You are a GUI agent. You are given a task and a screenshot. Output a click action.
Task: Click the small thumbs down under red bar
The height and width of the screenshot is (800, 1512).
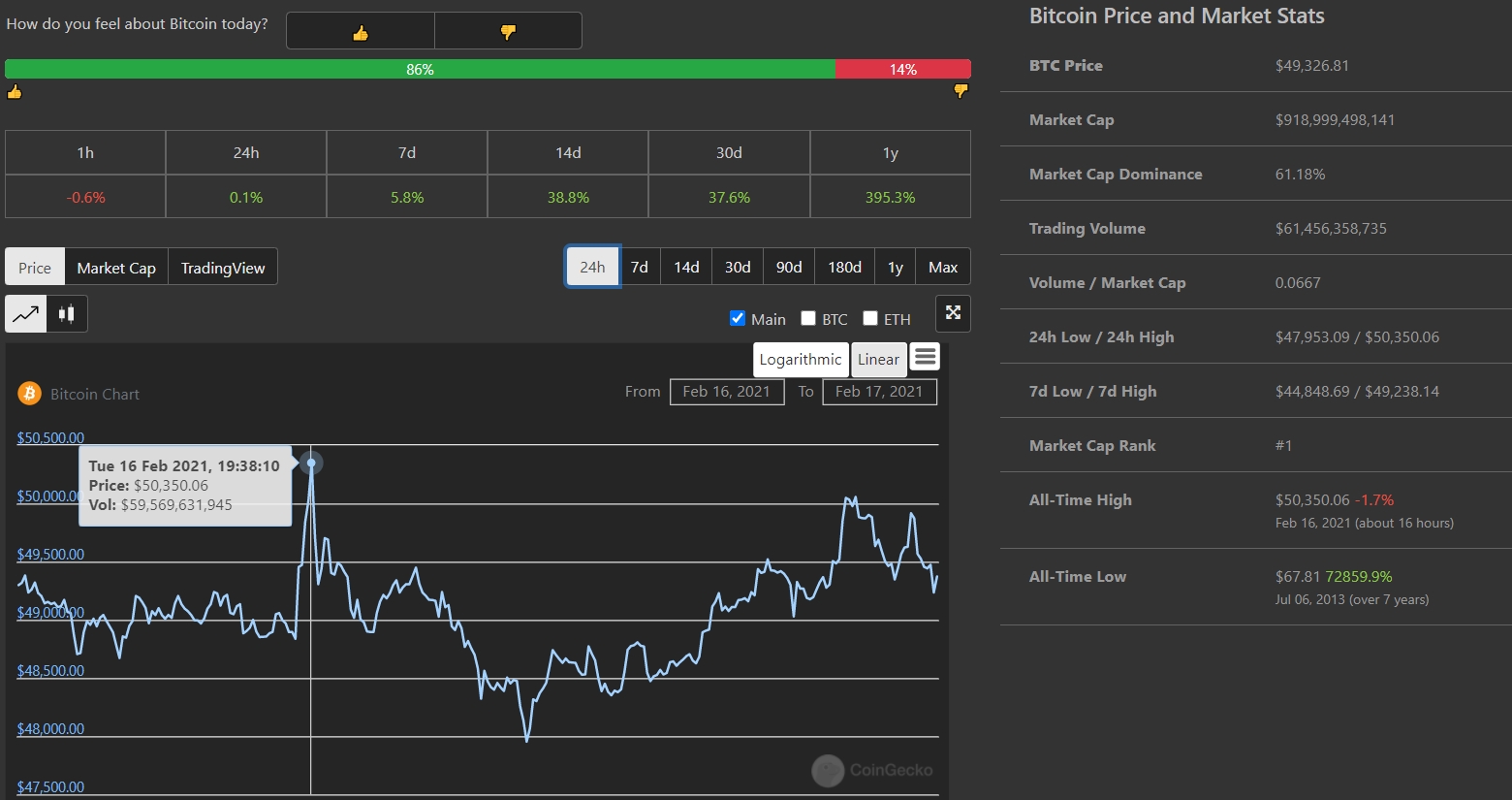[x=961, y=91]
